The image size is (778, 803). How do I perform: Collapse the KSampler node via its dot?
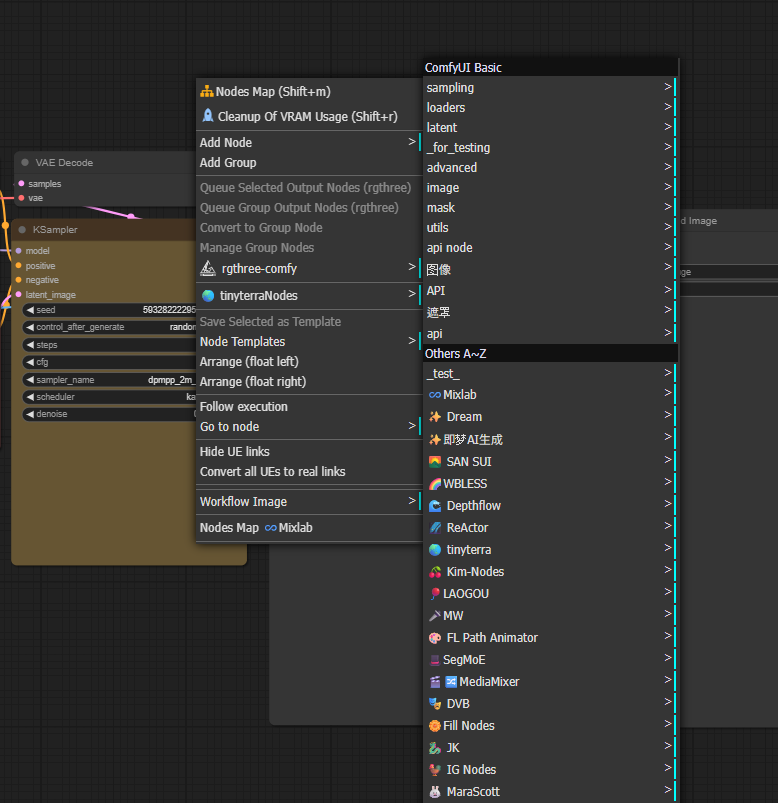[23, 230]
